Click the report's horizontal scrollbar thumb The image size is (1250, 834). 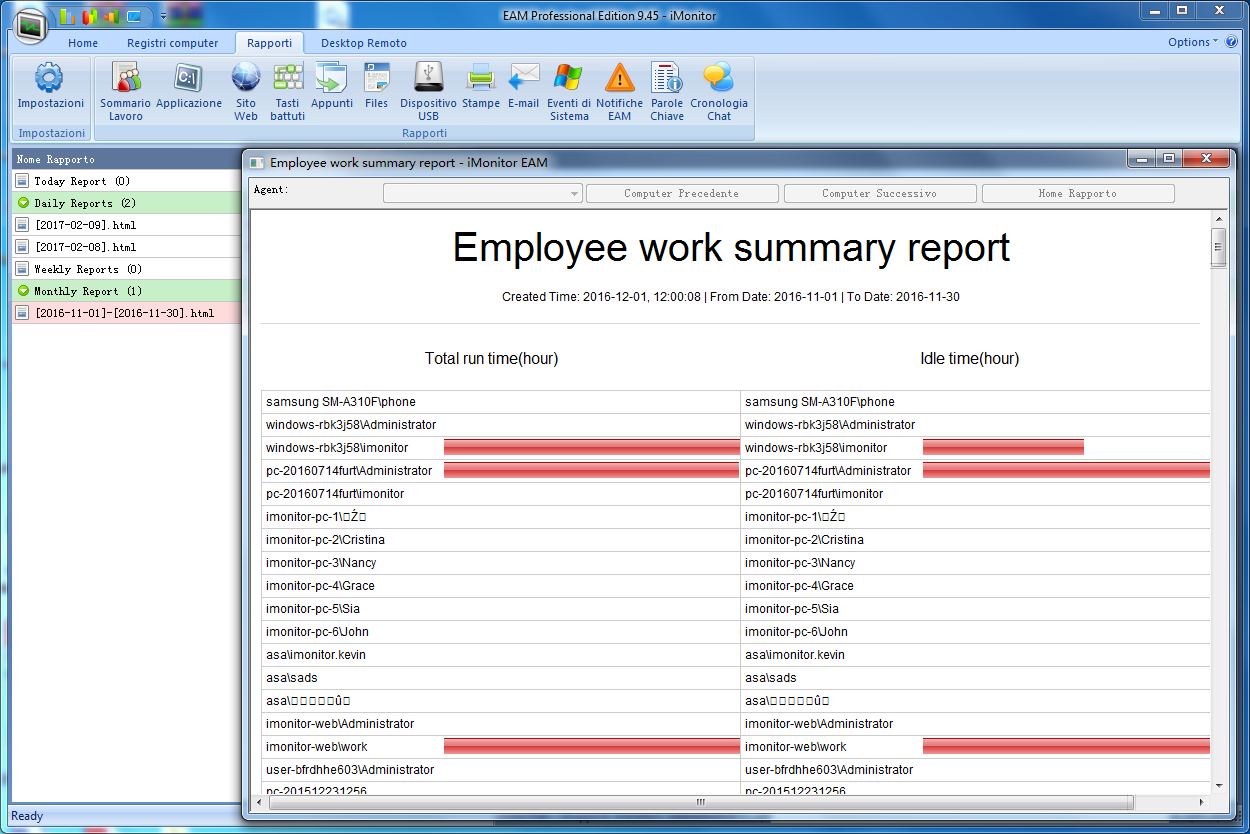[700, 802]
